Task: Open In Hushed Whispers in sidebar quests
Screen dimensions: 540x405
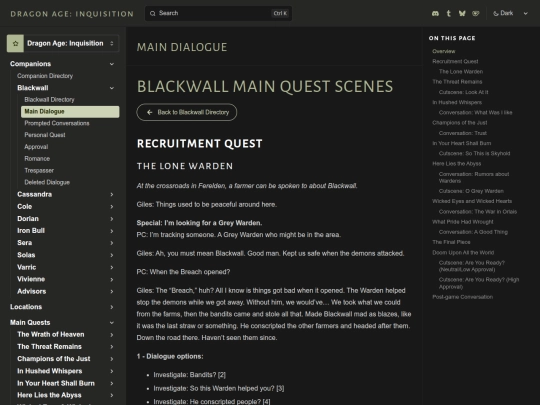Action: (x=50, y=371)
